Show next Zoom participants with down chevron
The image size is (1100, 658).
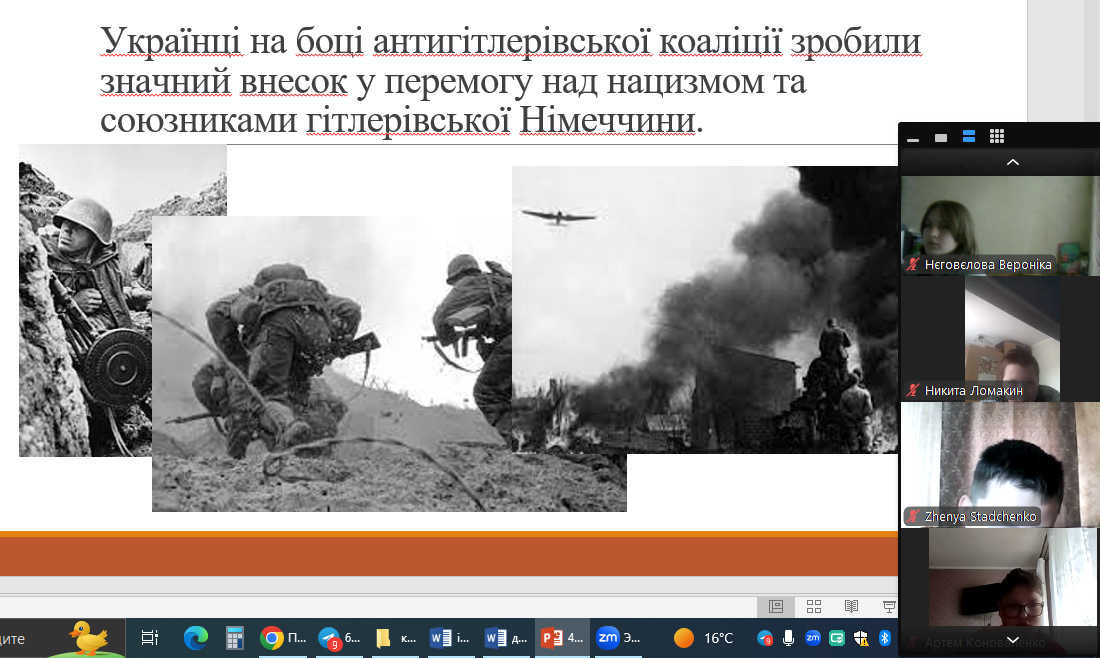1012,640
